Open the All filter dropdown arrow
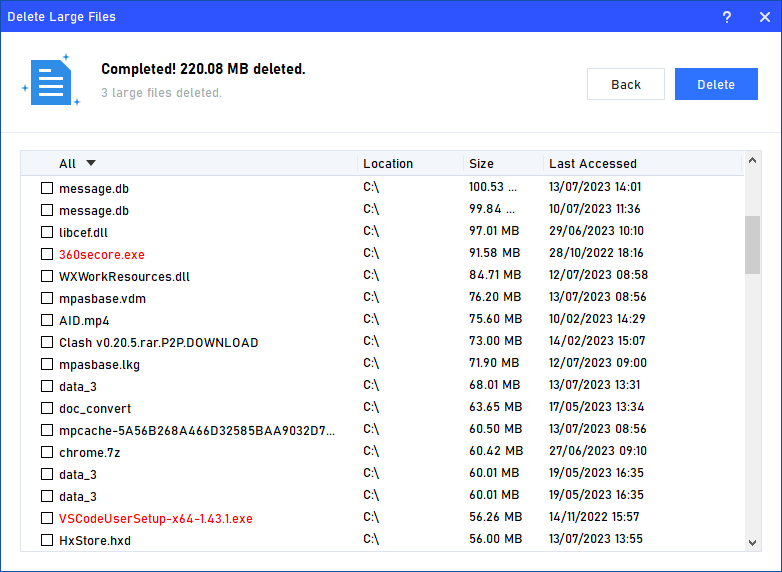 coord(91,163)
